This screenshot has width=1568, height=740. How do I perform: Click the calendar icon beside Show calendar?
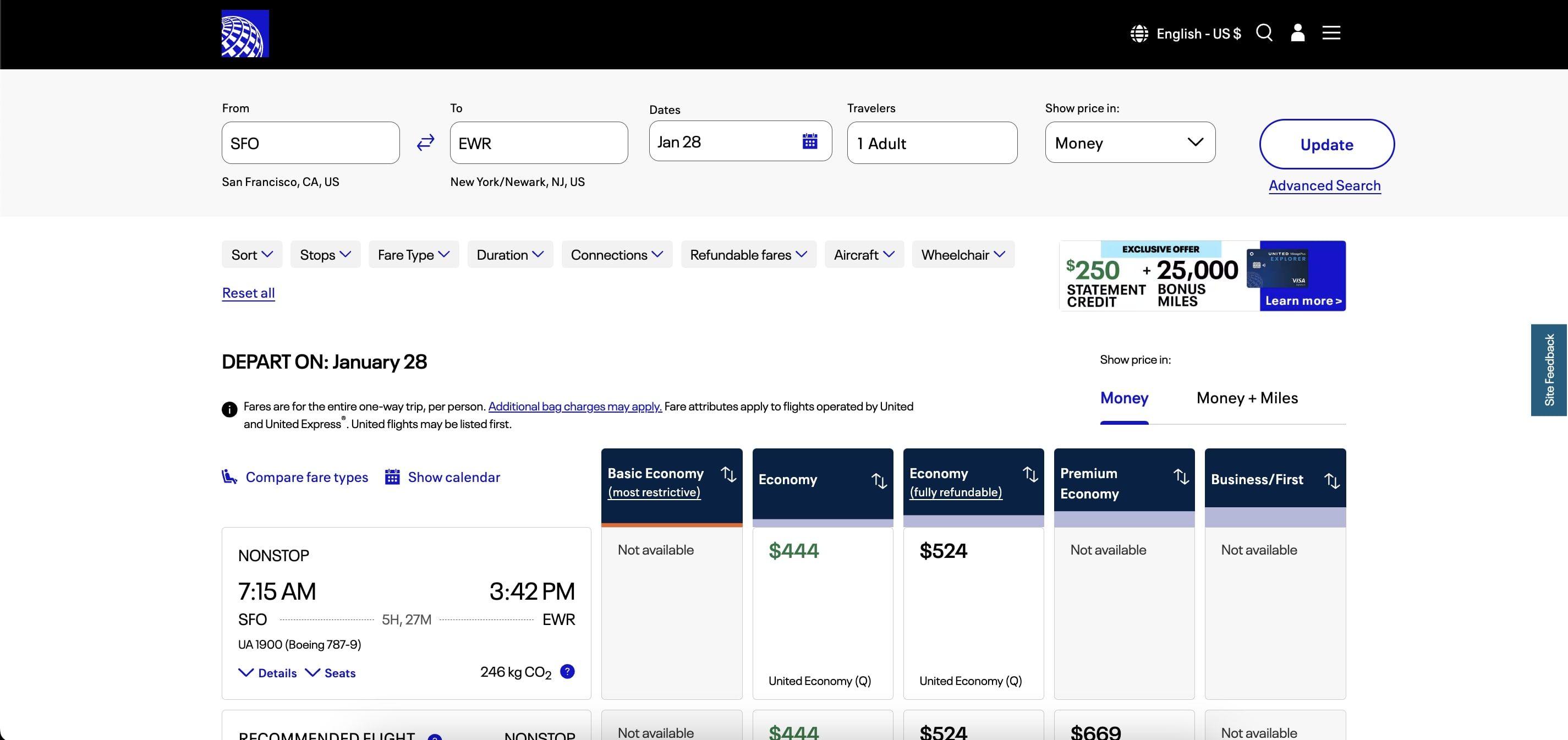pyautogui.click(x=392, y=476)
